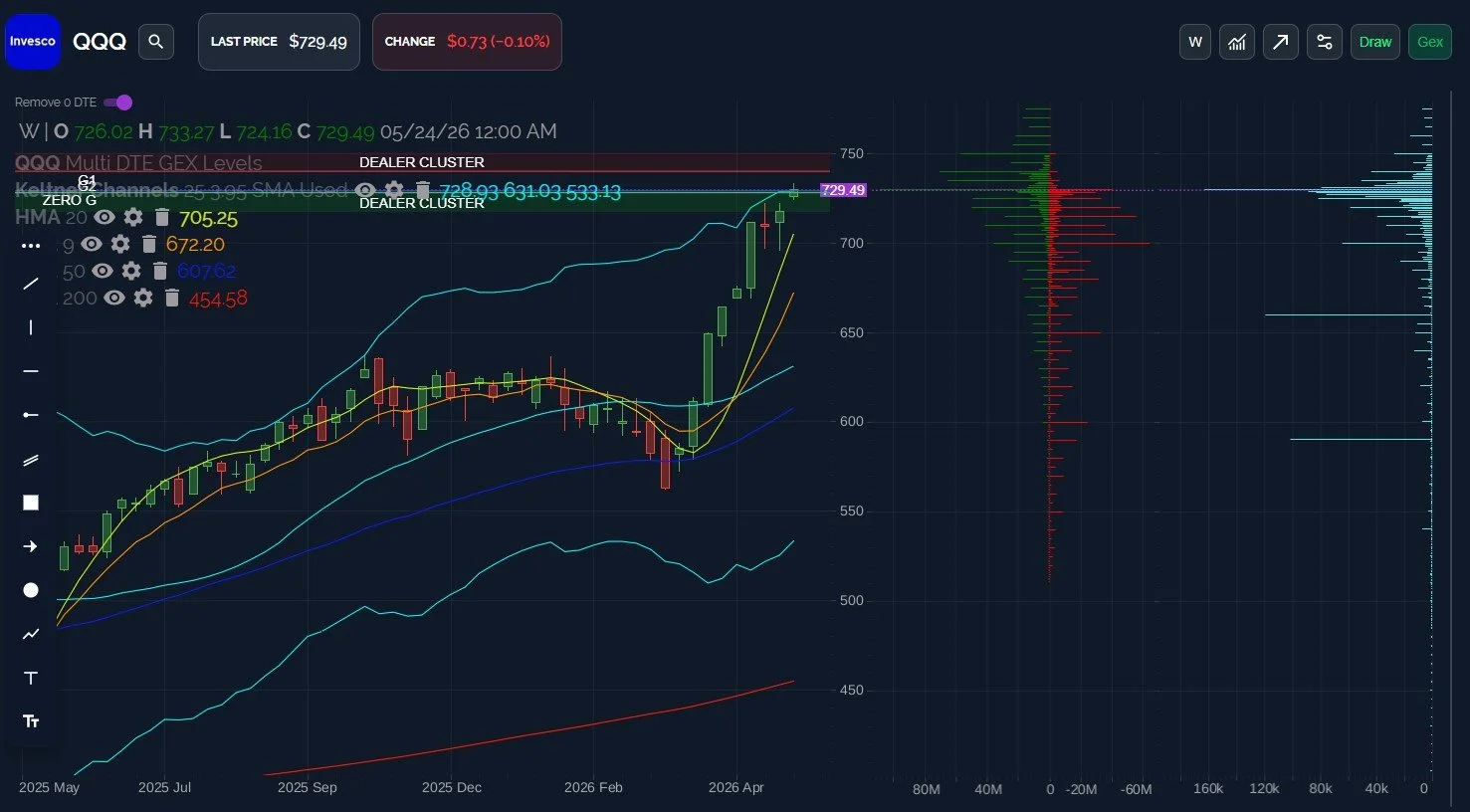
Task: Select the double-T text label tool
Action: tap(31, 721)
